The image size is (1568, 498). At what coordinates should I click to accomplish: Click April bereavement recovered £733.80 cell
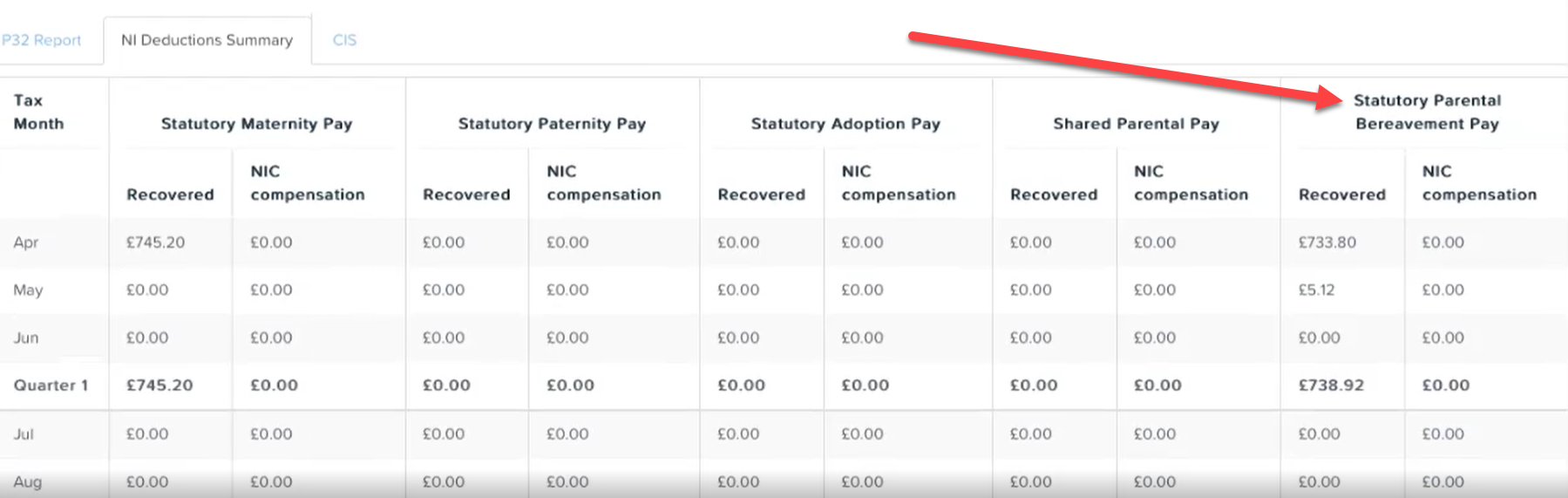coord(1327,242)
